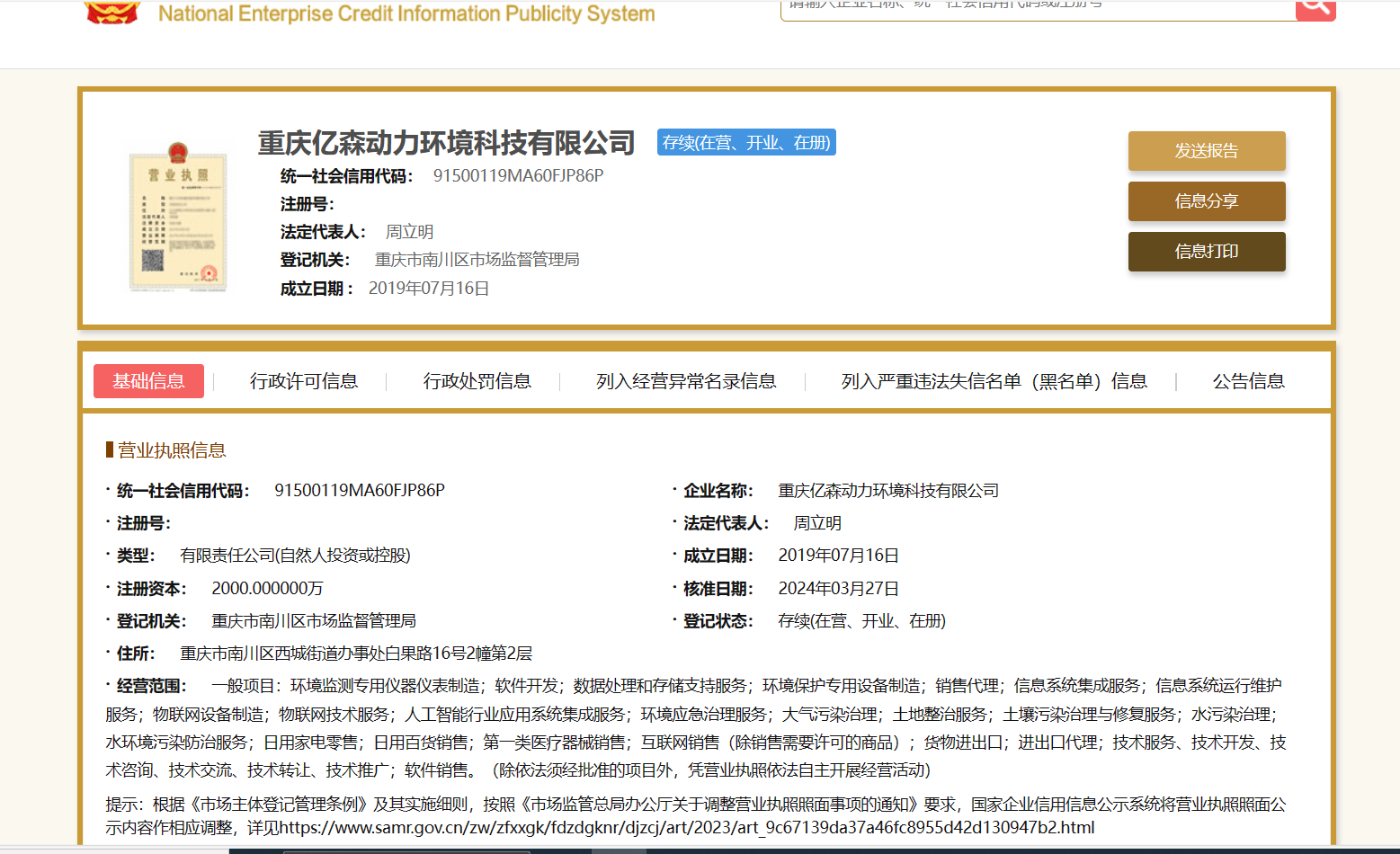Screen dimensions: 1400x854
Task: Open the business license thumbnail image
Action: point(178,217)
